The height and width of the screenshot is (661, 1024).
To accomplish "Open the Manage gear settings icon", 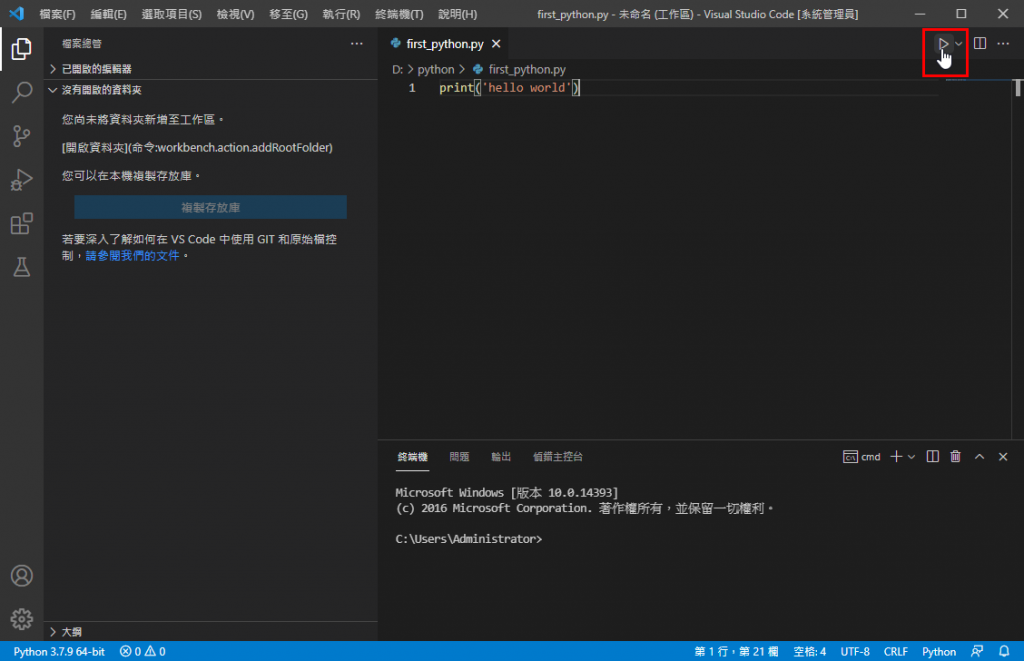I will tap(22, 619).
